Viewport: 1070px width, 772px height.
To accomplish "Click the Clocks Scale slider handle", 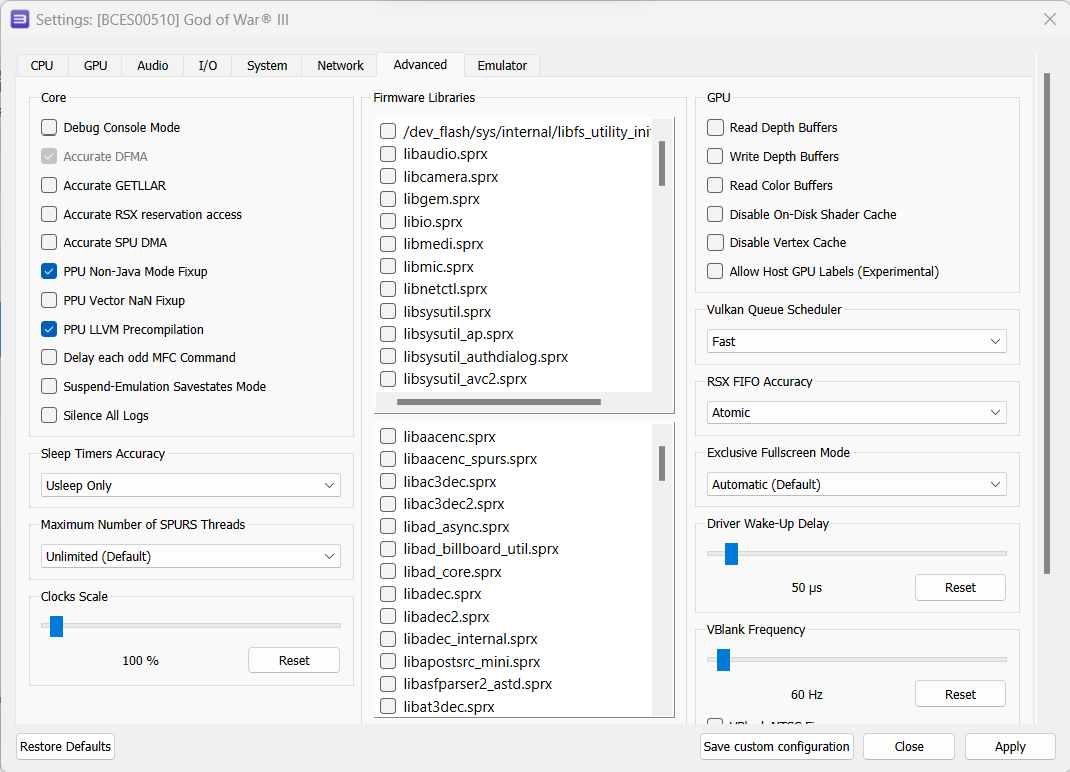I will coord(57,626).
